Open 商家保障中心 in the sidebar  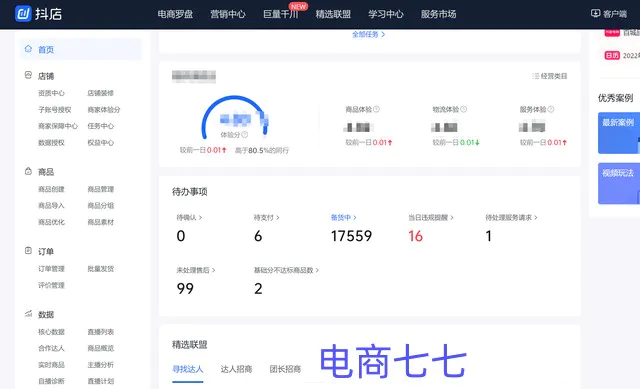58,126
